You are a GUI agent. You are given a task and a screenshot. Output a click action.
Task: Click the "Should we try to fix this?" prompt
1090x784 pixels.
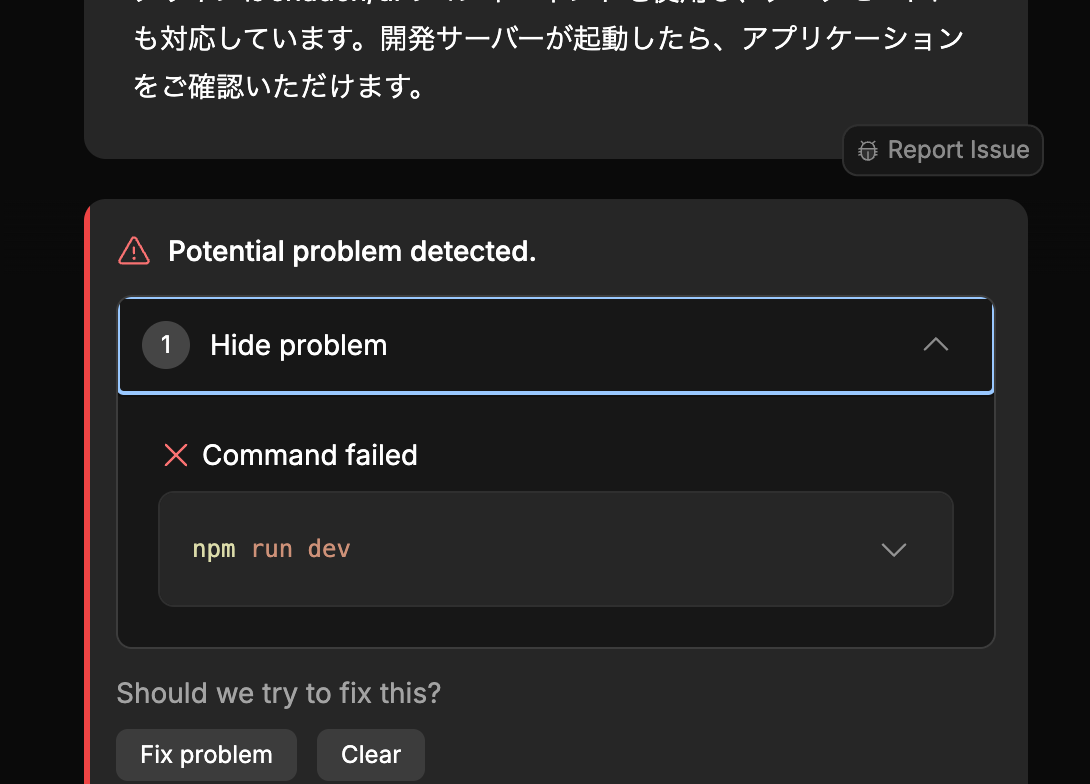278,693
